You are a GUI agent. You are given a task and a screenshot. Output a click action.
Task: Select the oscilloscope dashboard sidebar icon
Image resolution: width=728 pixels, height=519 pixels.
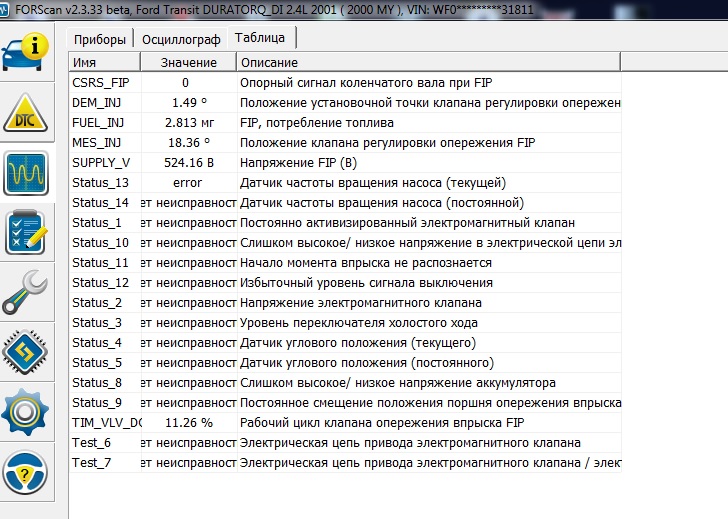(x=26, y=173)
